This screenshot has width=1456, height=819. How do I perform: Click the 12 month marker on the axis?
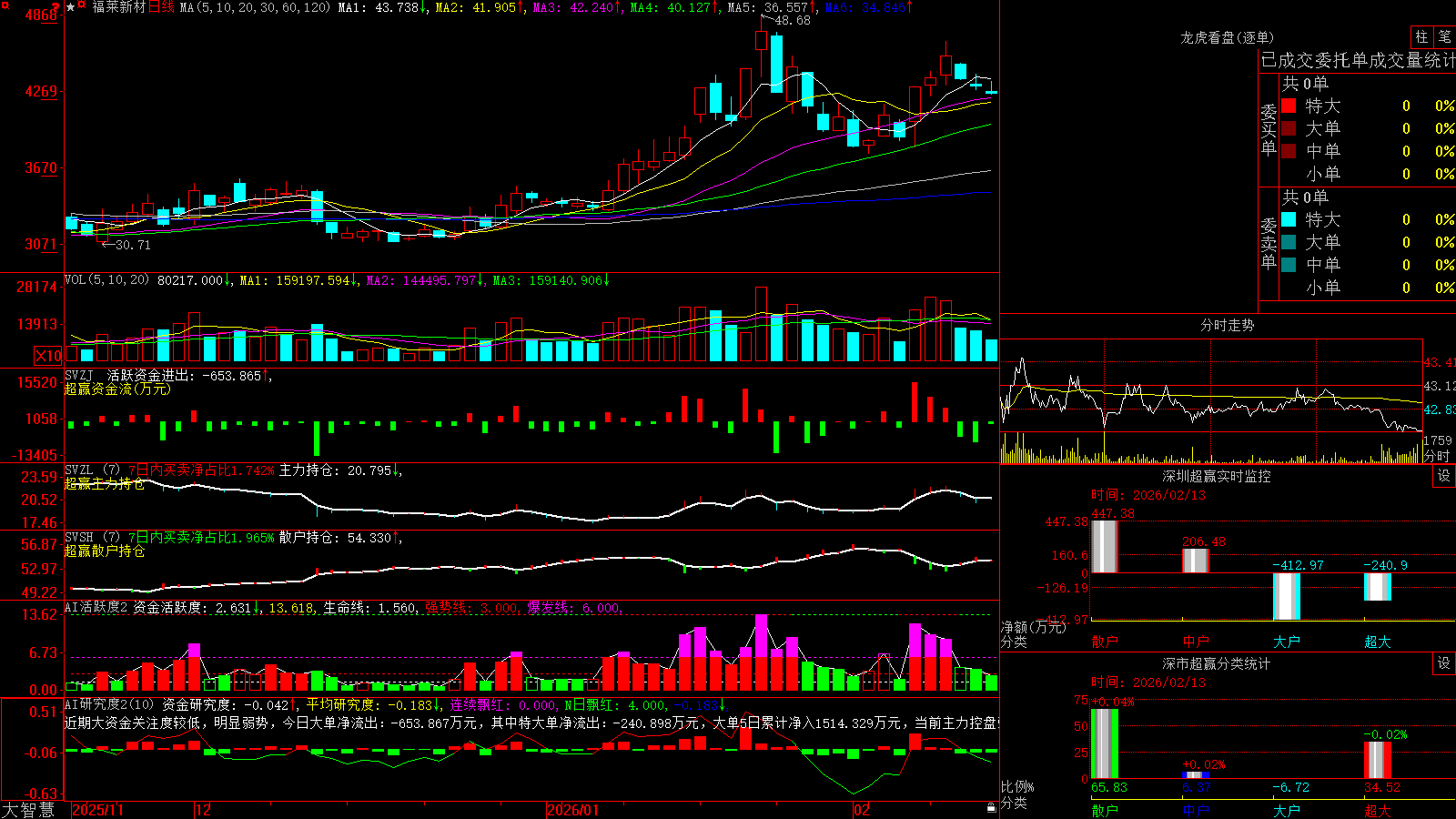pyautogui.click(x=204, y=810)
